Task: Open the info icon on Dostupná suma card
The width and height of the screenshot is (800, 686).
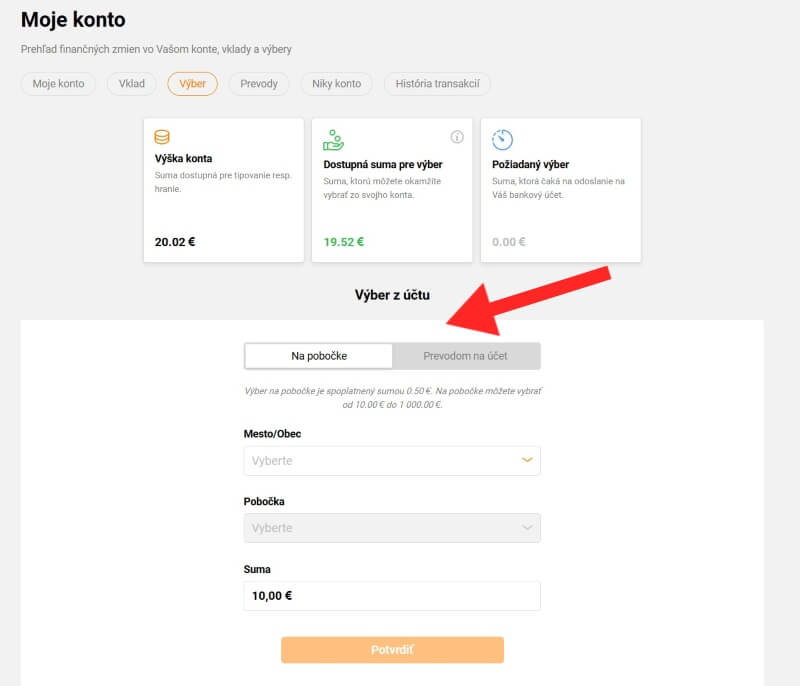Action: pos(457,137)
